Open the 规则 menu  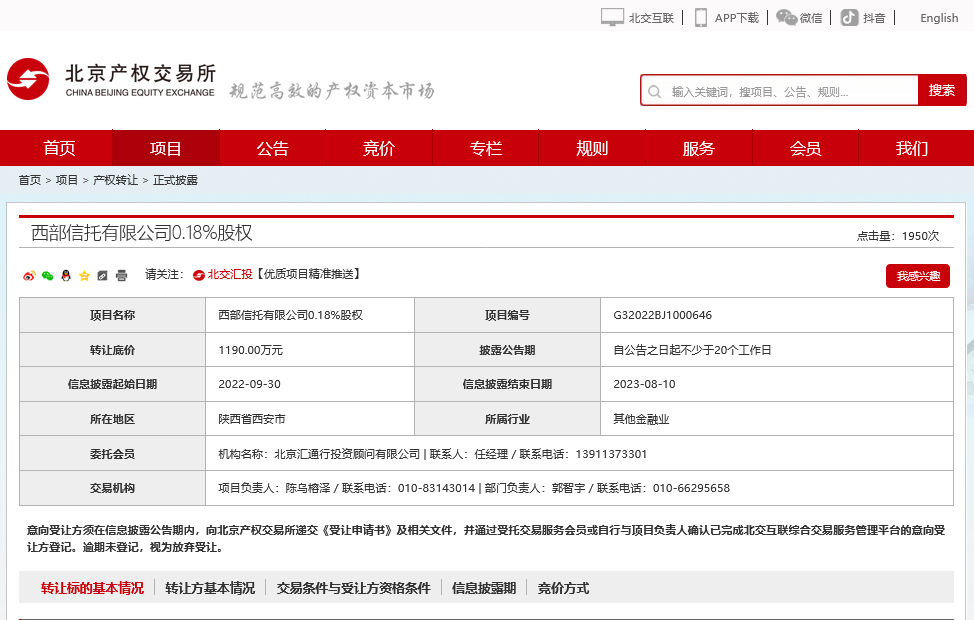click(592, 147)
